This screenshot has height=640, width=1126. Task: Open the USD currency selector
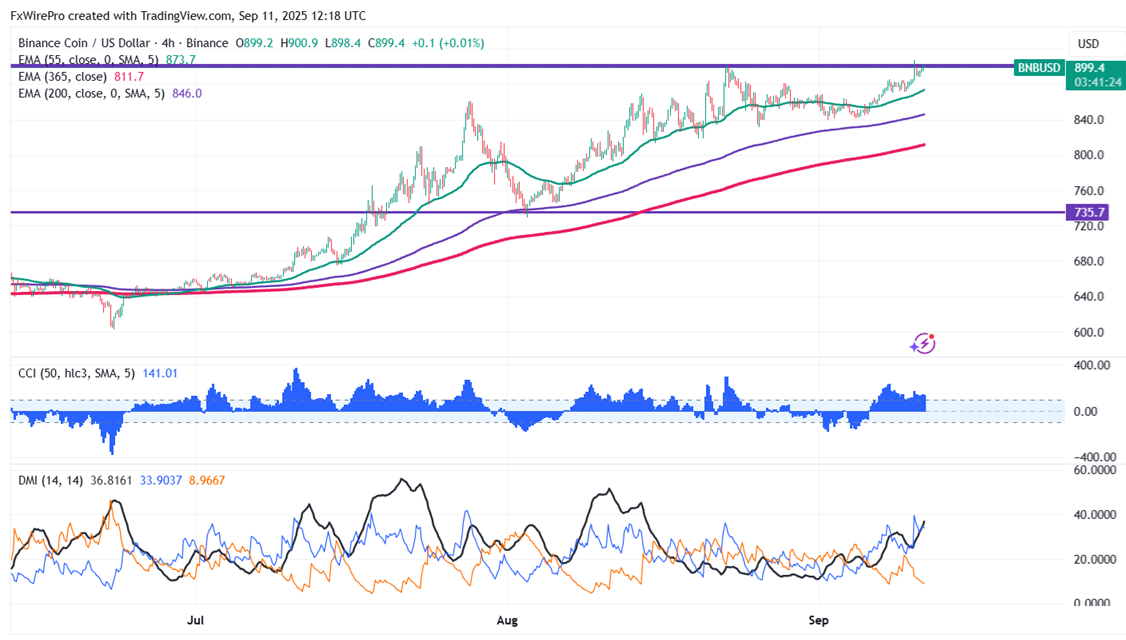coord(1088,44)
